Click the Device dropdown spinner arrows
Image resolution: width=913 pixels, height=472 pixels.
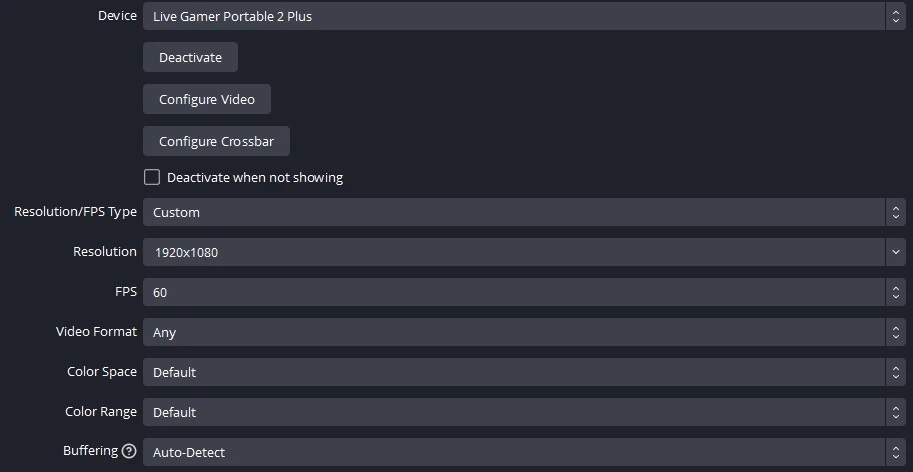click(x=895, y=16)
